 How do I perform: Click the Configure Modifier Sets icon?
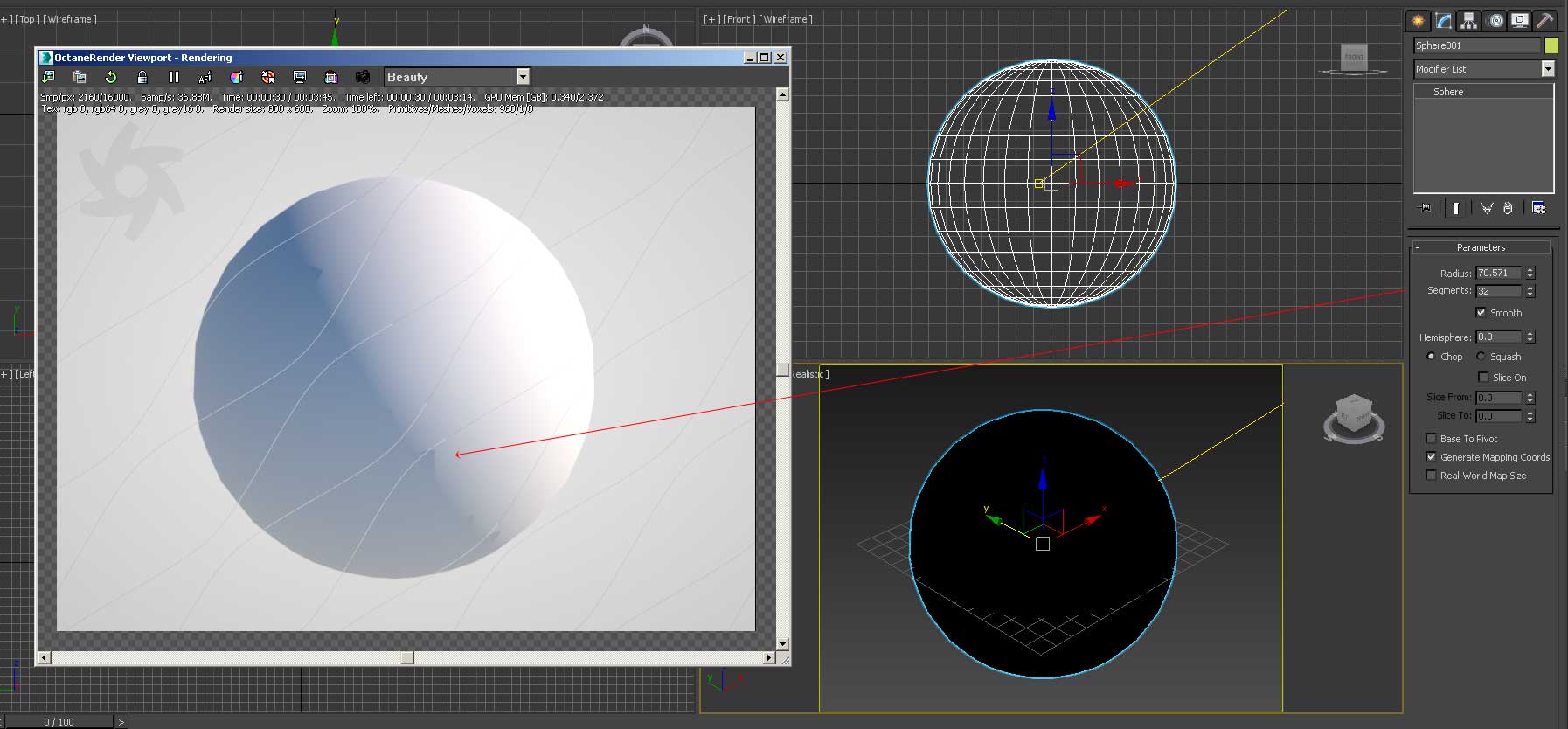coord(1538,208)
